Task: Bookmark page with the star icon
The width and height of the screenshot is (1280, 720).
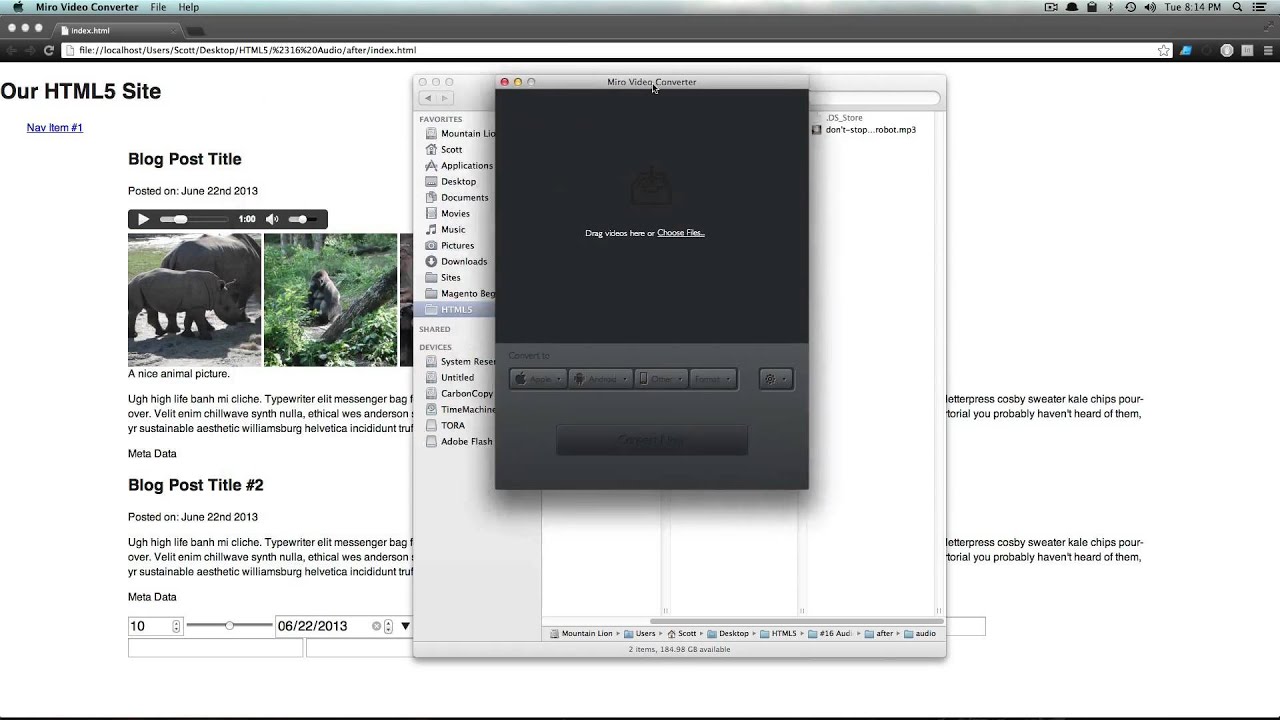Action: (1163, 50)
